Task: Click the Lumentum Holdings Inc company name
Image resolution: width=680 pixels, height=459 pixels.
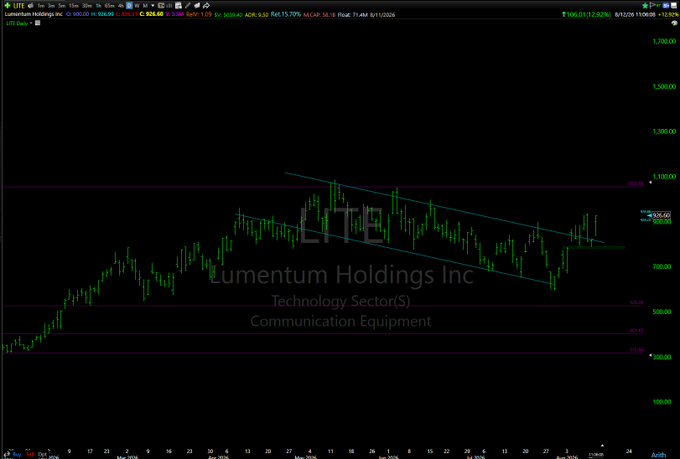Action: coord(34,14)
